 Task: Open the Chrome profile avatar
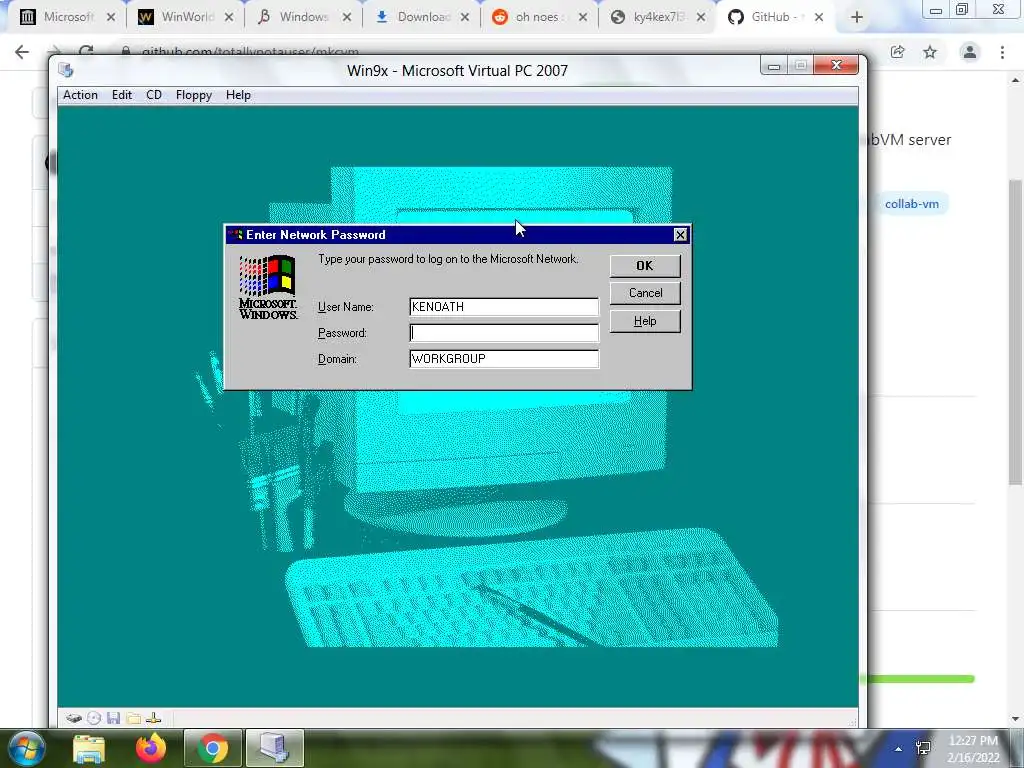[x=970, y=52]
